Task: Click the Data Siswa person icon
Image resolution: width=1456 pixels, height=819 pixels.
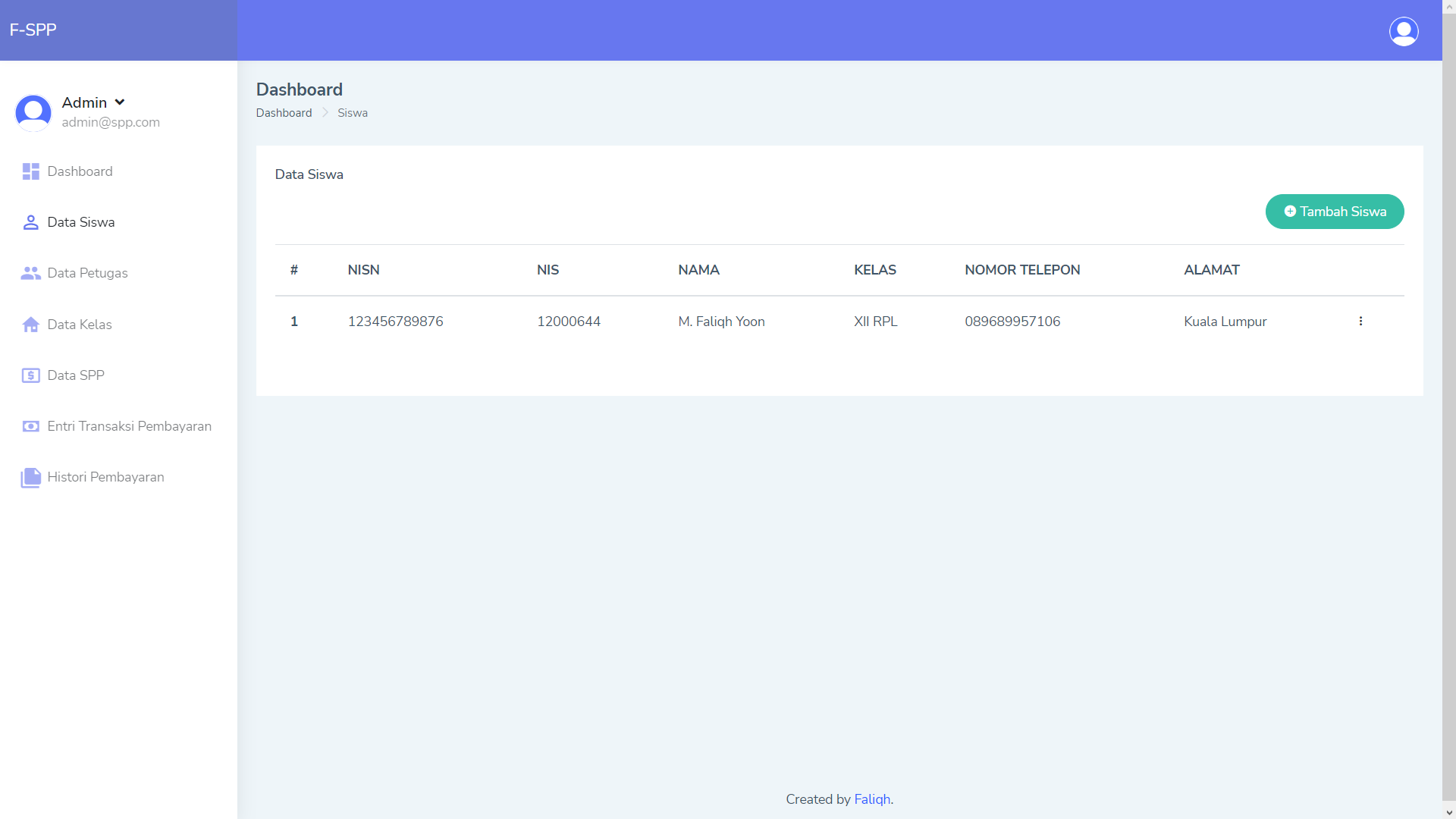Action: (30, 222)
